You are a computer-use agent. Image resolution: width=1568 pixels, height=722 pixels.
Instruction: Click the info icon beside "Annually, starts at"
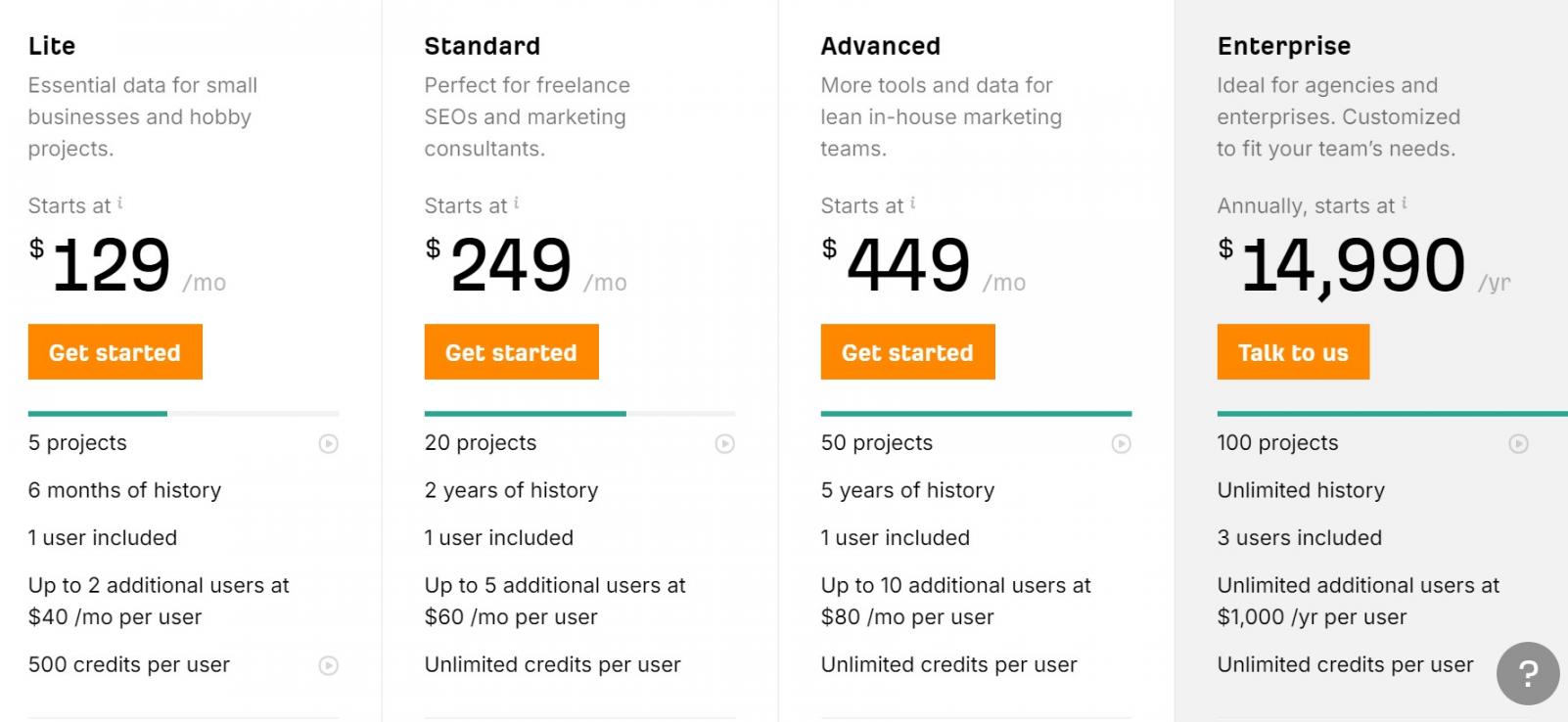tap(1405, 203)
